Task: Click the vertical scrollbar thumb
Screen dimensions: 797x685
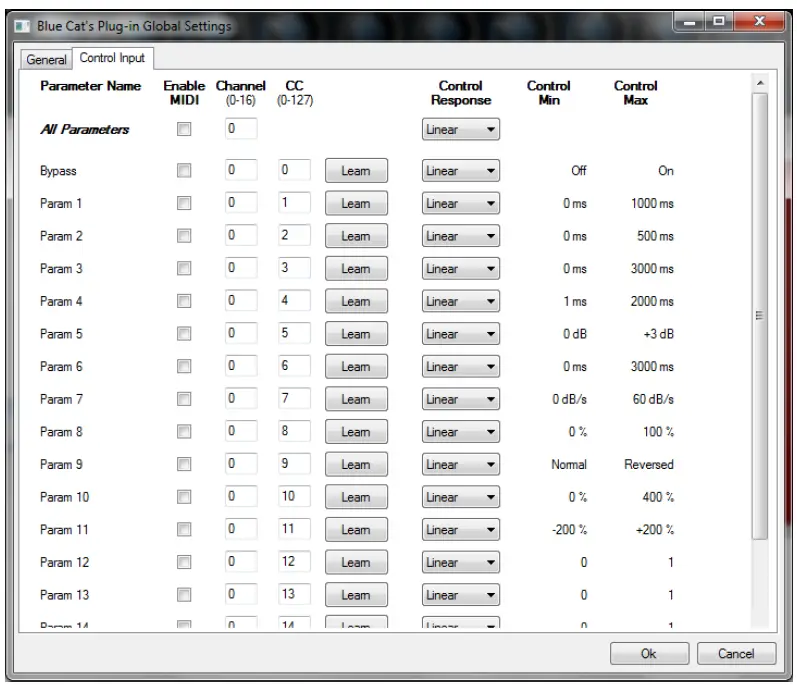Action: [760, 316]
